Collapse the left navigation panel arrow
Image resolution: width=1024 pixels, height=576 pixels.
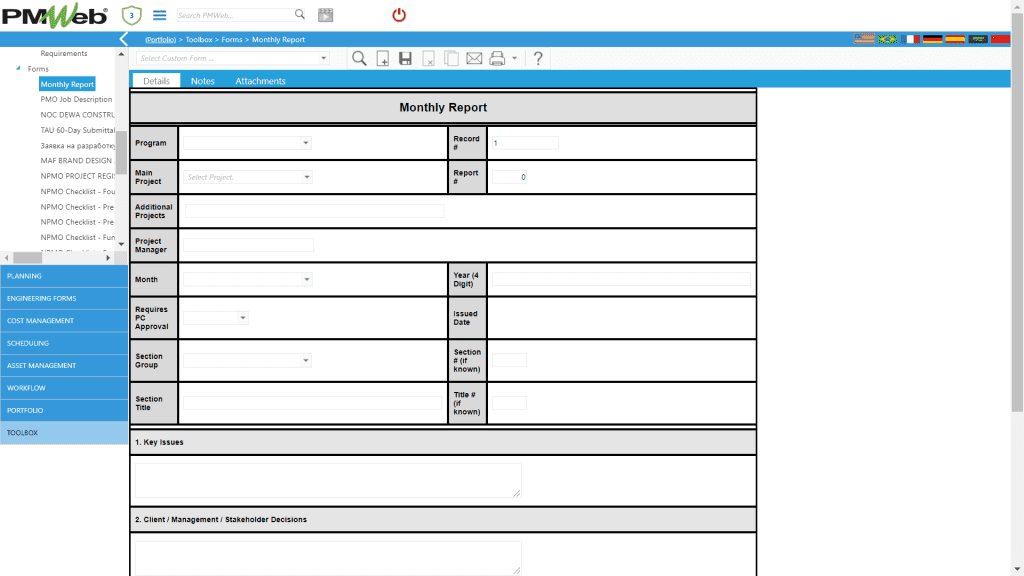click(x=123, y=39)
